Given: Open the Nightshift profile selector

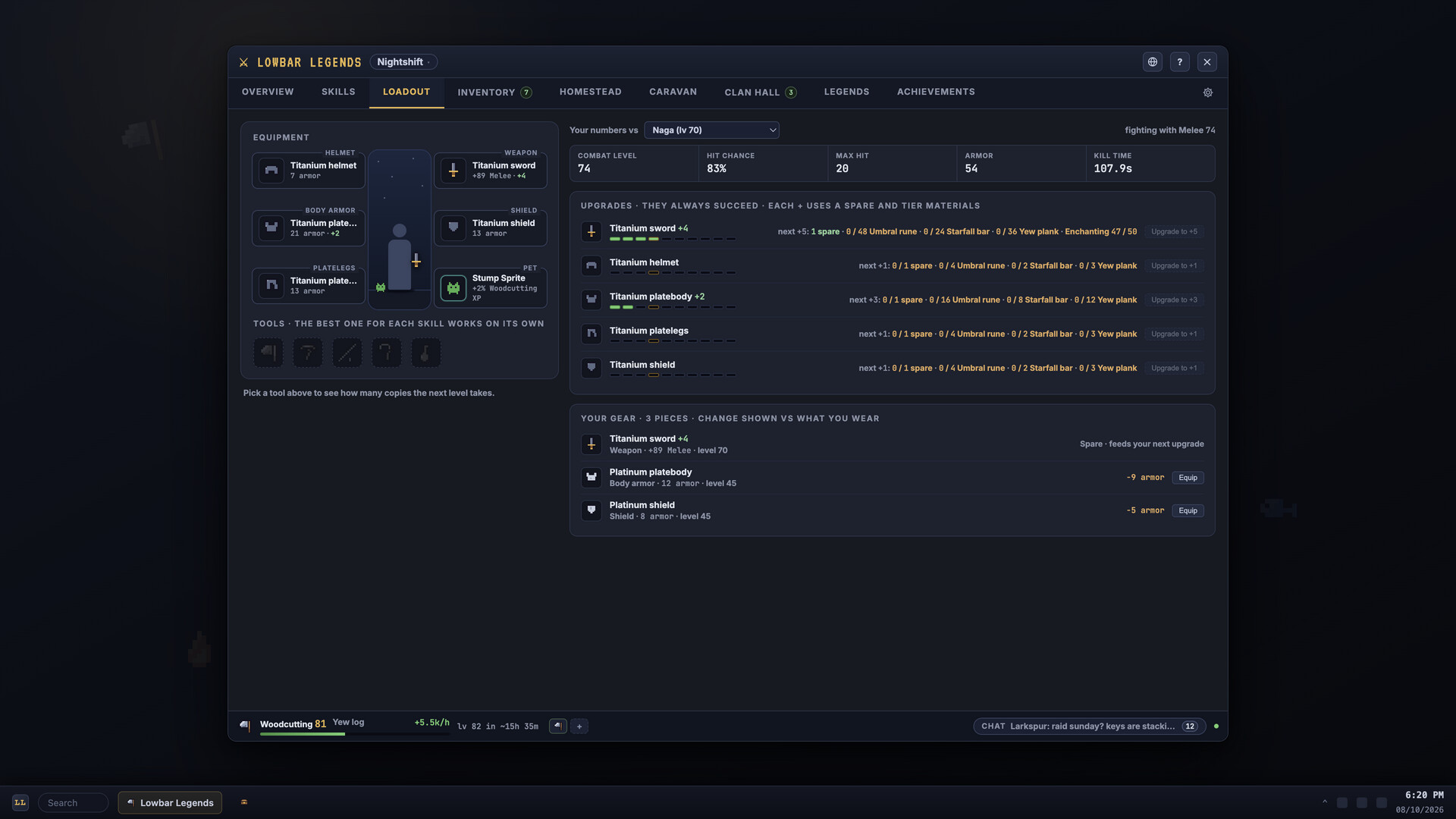Looking at the screenshot, I should 403,62.
